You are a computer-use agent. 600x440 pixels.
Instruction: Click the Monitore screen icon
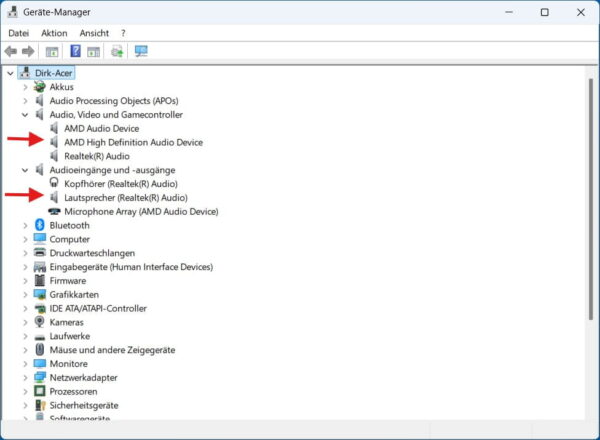[x=39, y=363]
